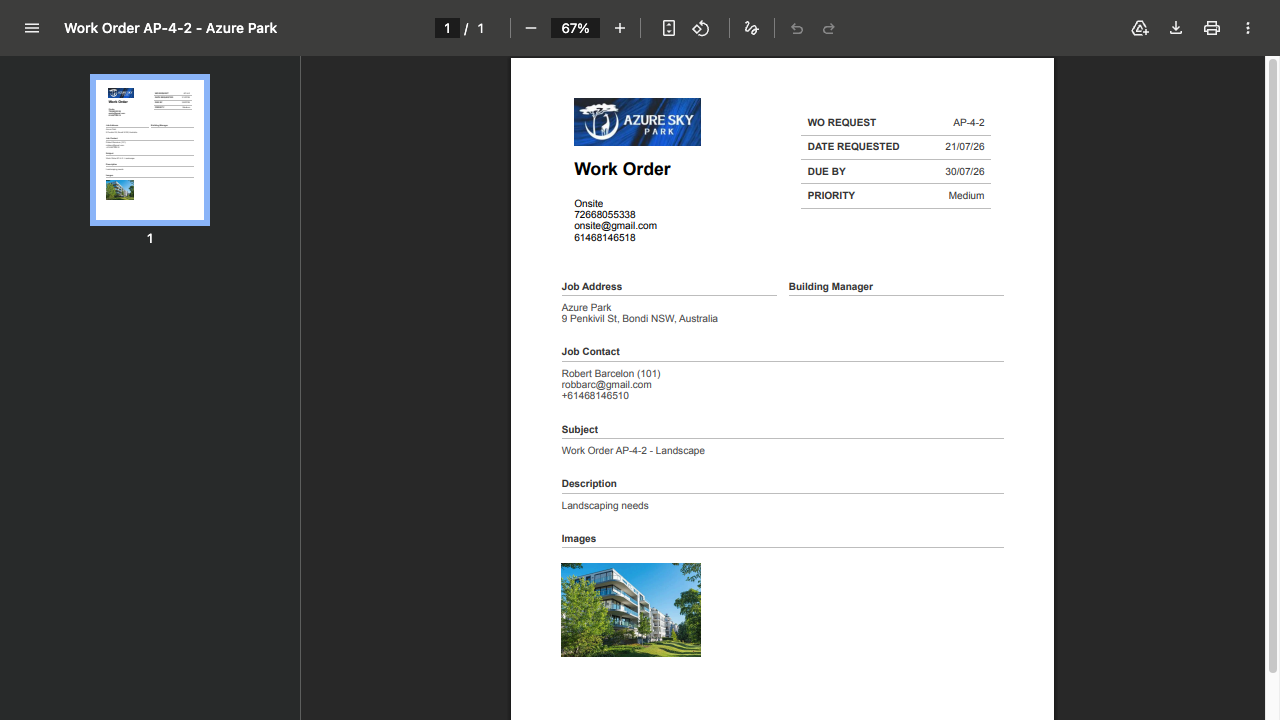Viewport: 1280px width, 720px height.
Task: Click the 'Description' section label
Action: [x=589, y=484]
